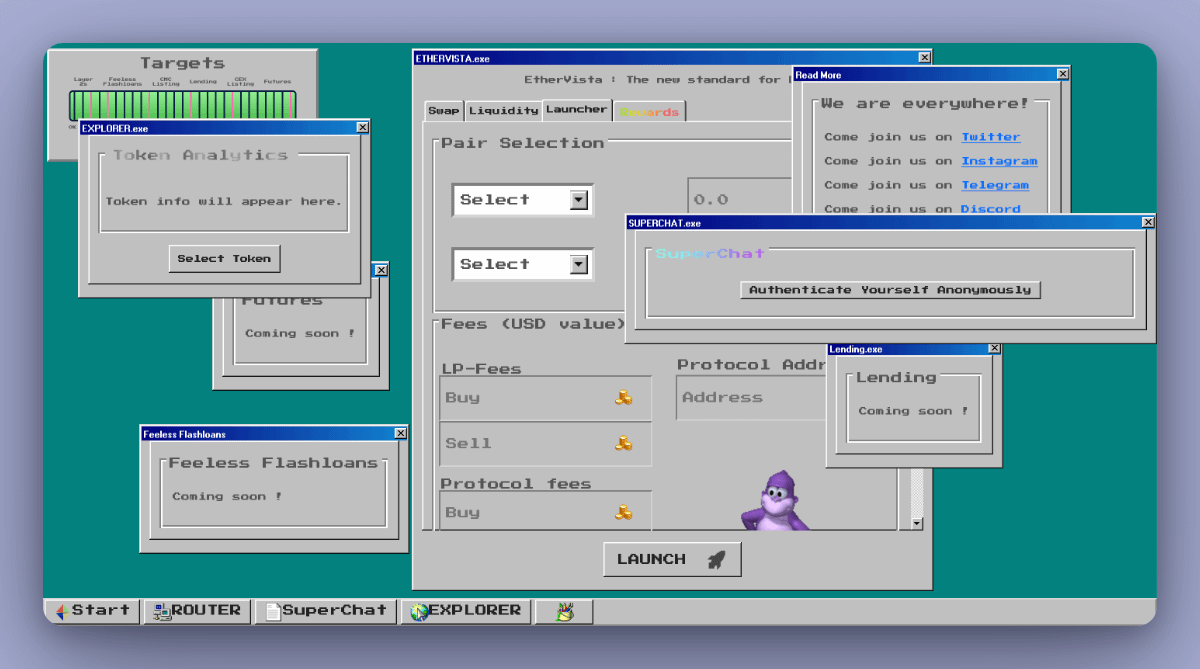Click 'Token info will appear here.' text

tap(224, 201)
